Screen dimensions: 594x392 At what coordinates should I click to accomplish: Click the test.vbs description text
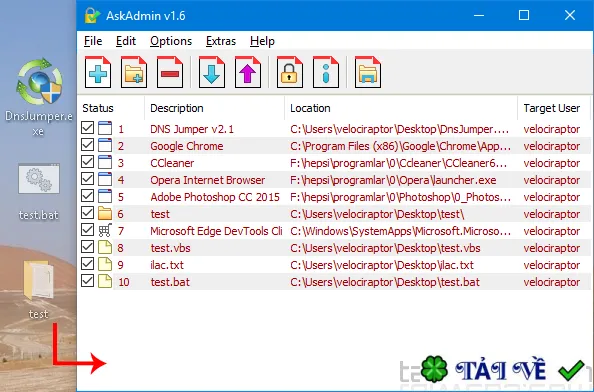point(170,248)
